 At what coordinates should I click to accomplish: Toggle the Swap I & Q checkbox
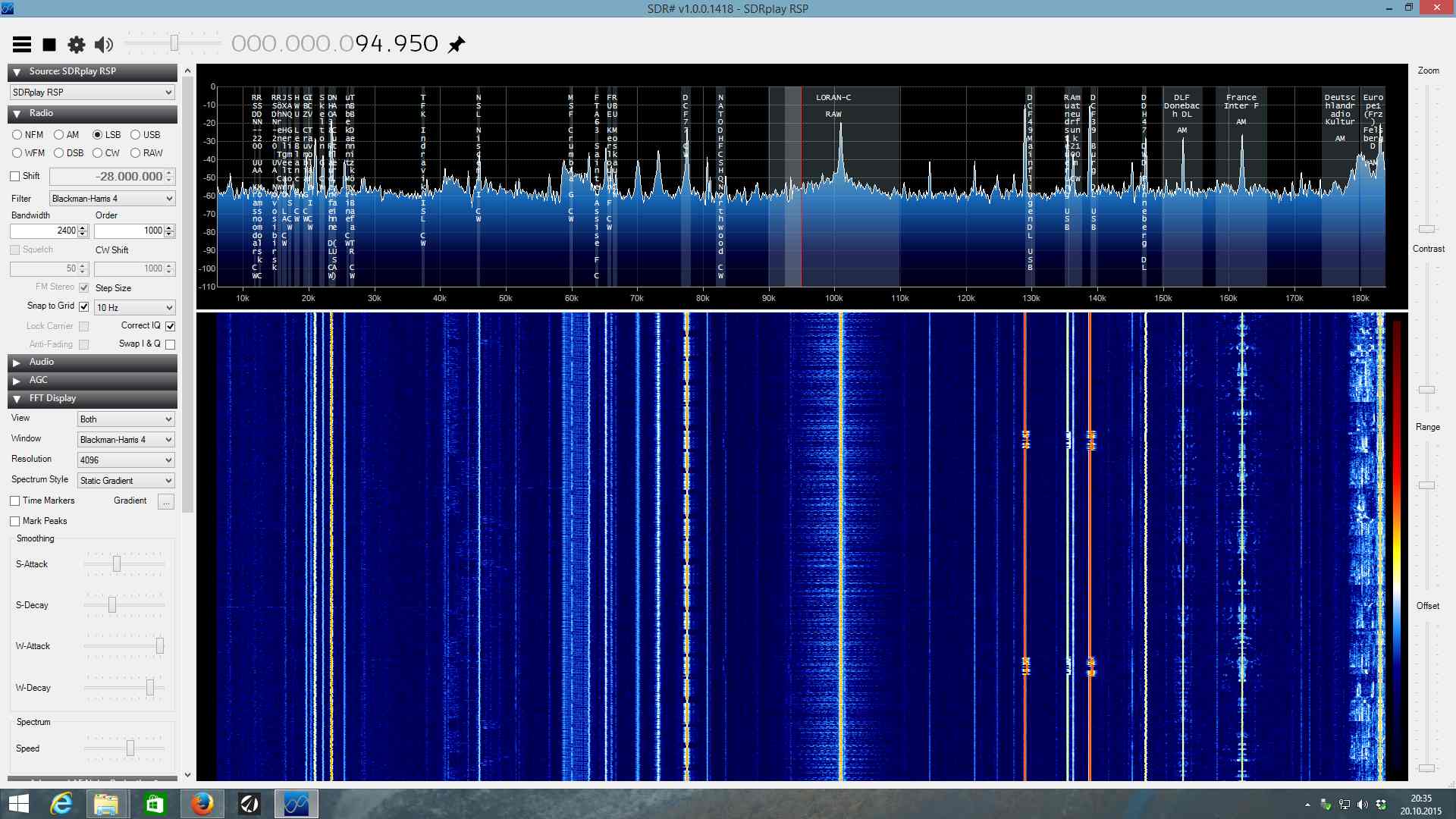click(171, 344)
